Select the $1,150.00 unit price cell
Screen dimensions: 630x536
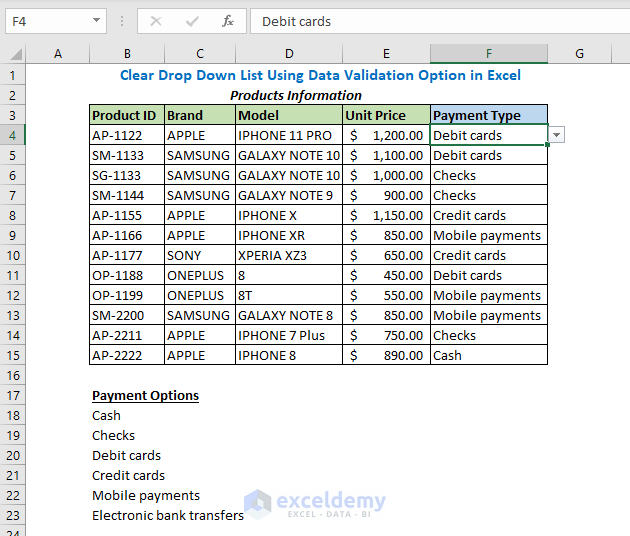pos(386,215)
